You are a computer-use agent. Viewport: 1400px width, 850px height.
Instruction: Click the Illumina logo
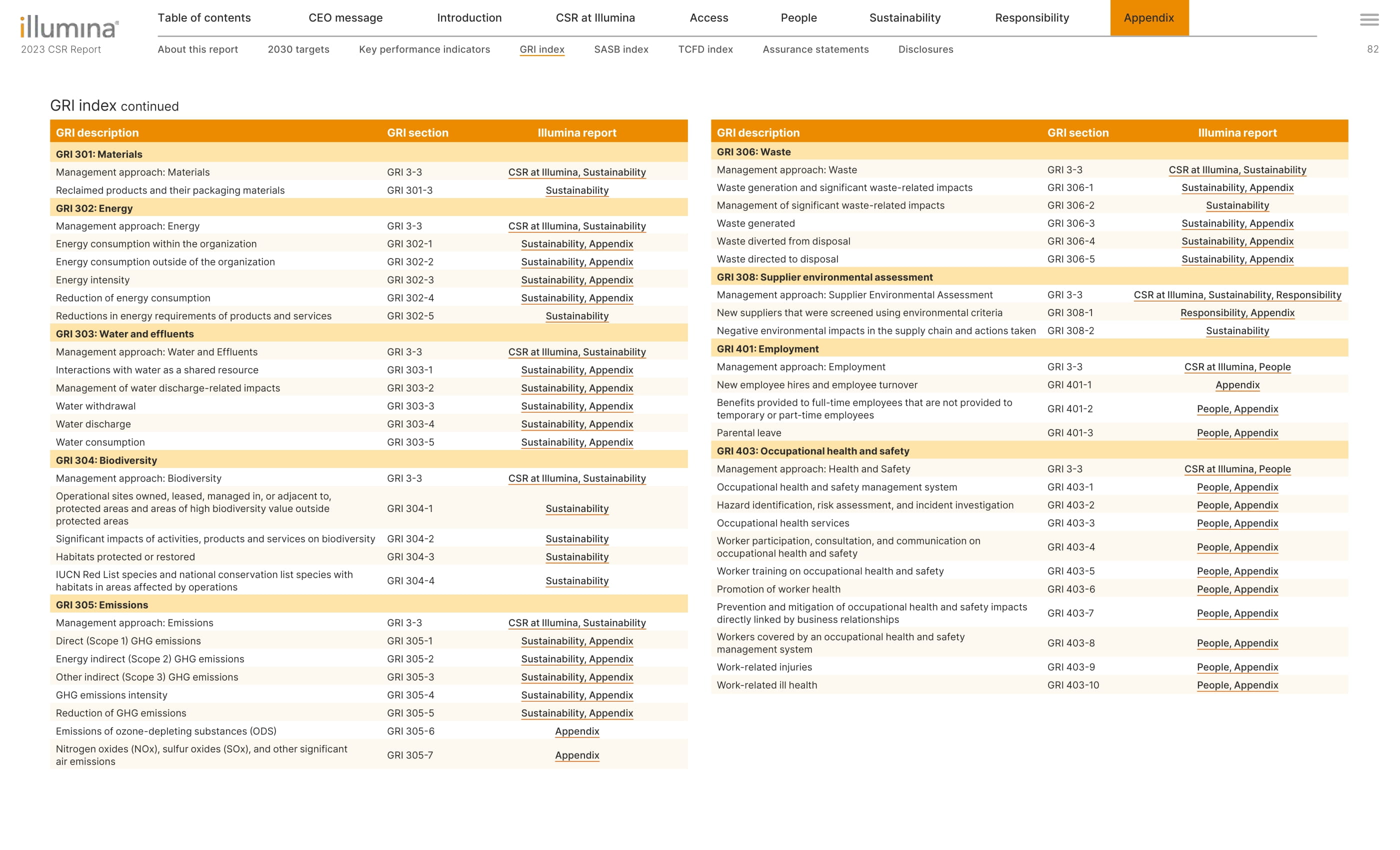[69, 27]
